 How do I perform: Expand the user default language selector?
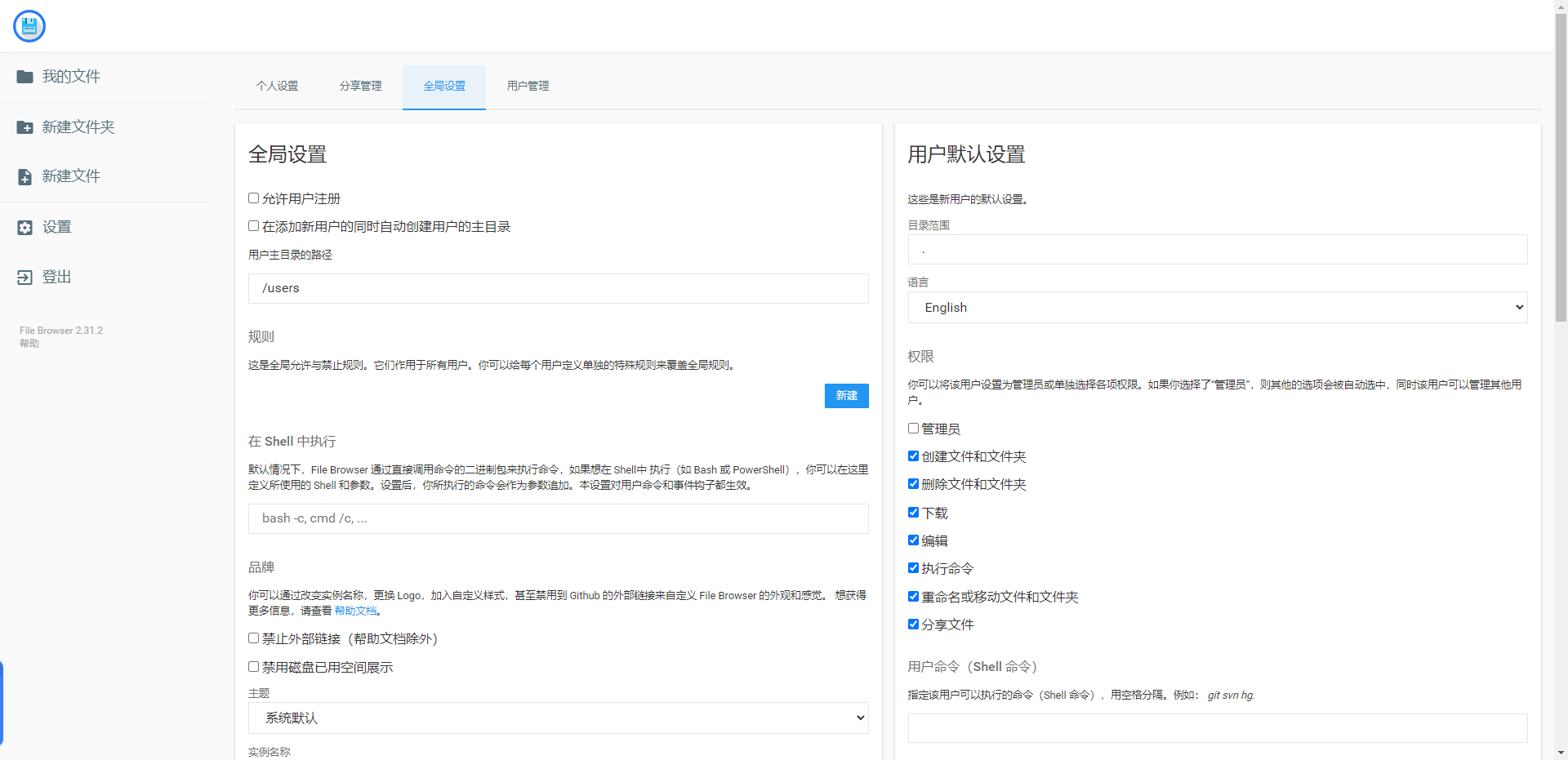point(1217,307)
